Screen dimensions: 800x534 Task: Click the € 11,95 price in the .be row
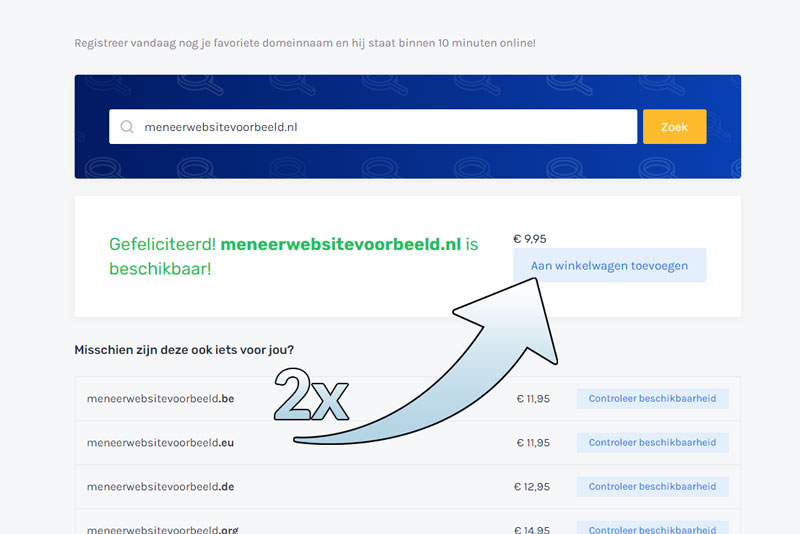click(533, 399)
